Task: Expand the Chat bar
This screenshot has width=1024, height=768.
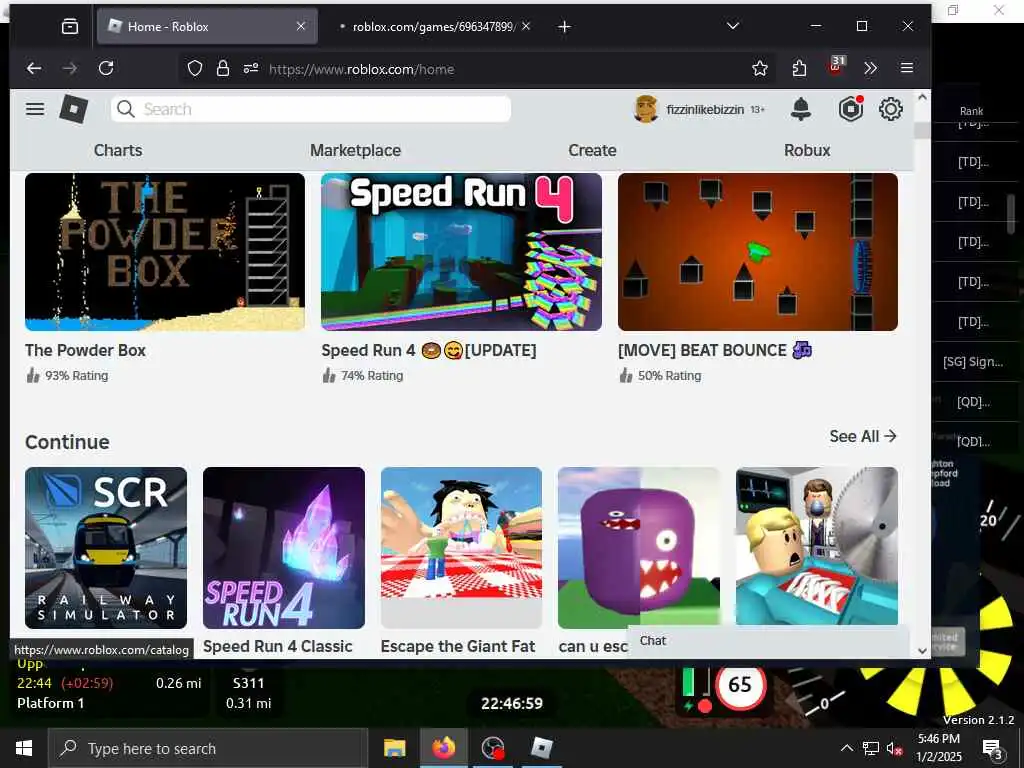Action: coord(768,641)
